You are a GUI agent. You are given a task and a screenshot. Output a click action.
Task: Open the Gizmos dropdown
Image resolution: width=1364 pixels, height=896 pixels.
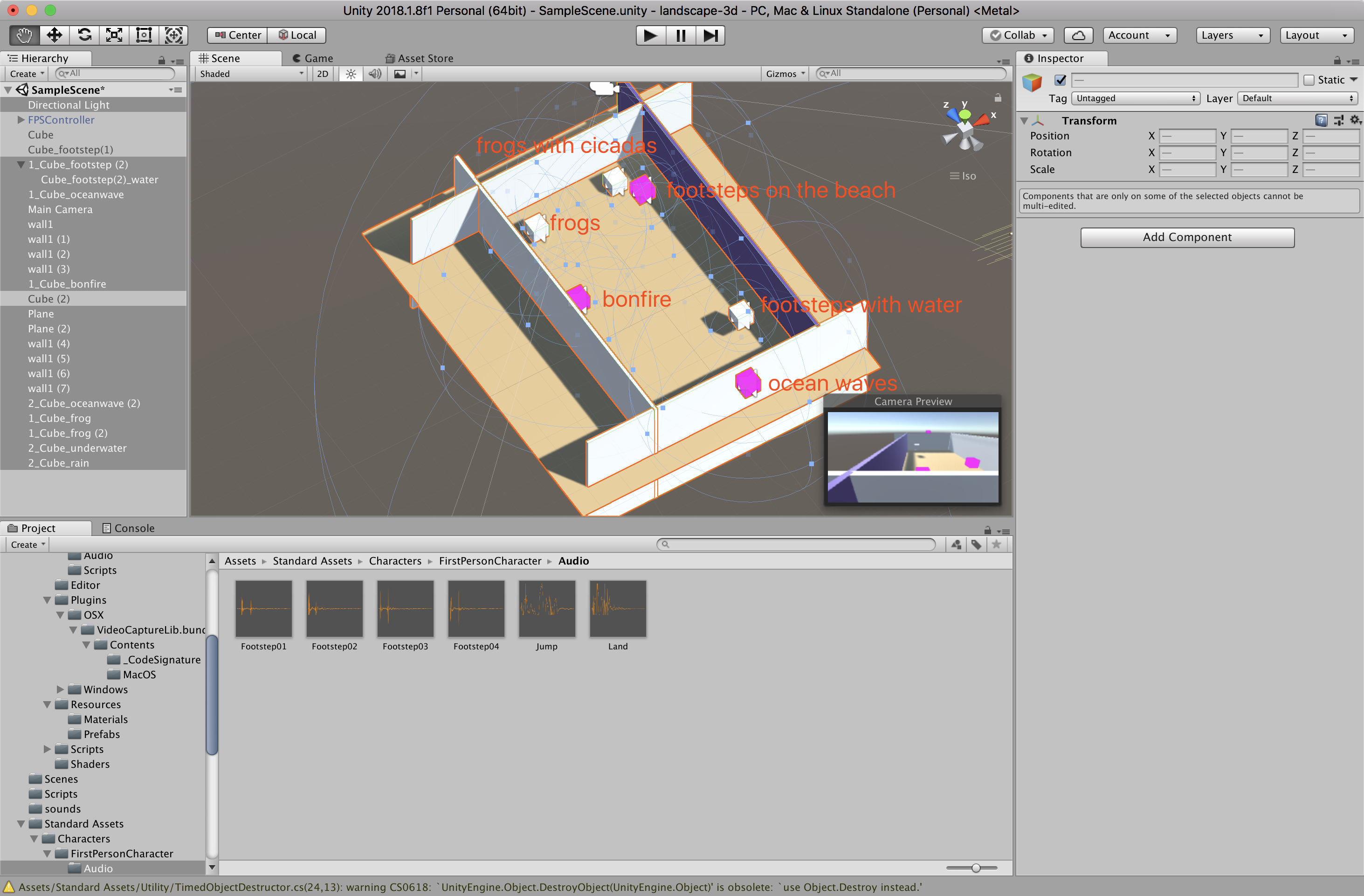click(x=785, y=74)
